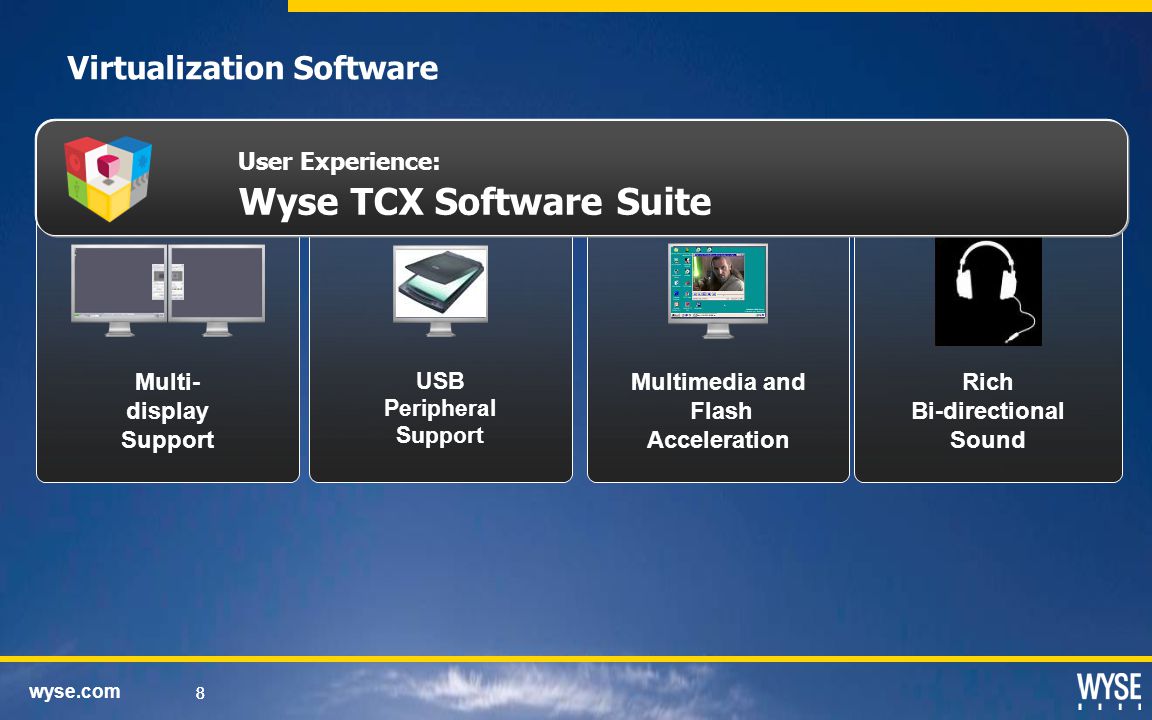1152x720 pixels.
Task: Select the USB Peripheral Support label
Action: coord(440,408)
